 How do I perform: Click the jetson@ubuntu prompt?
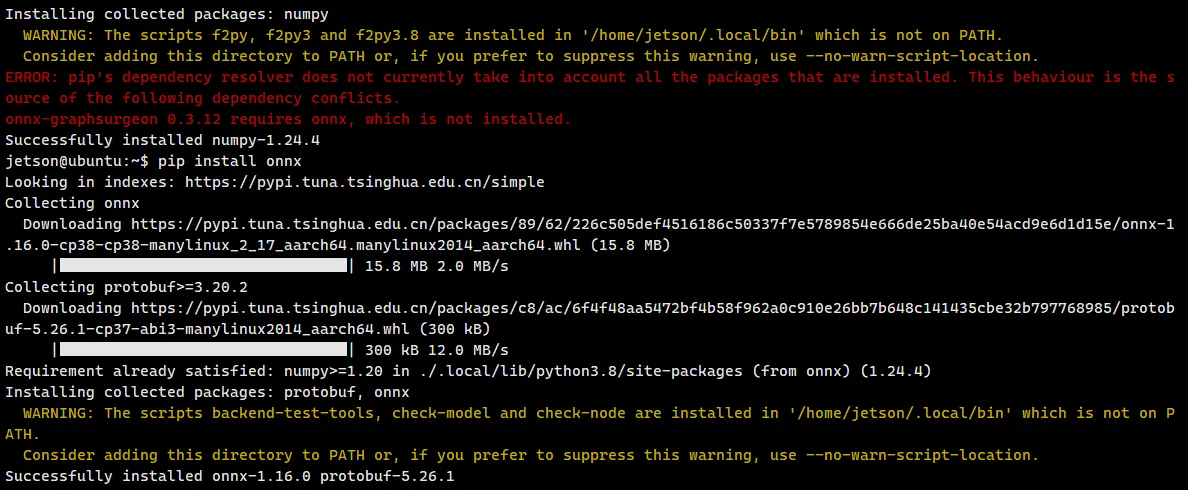[77, 161]
